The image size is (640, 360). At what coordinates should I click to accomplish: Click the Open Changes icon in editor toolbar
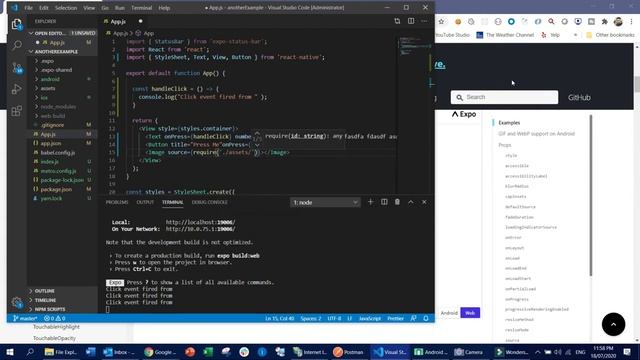pos(397,21)
